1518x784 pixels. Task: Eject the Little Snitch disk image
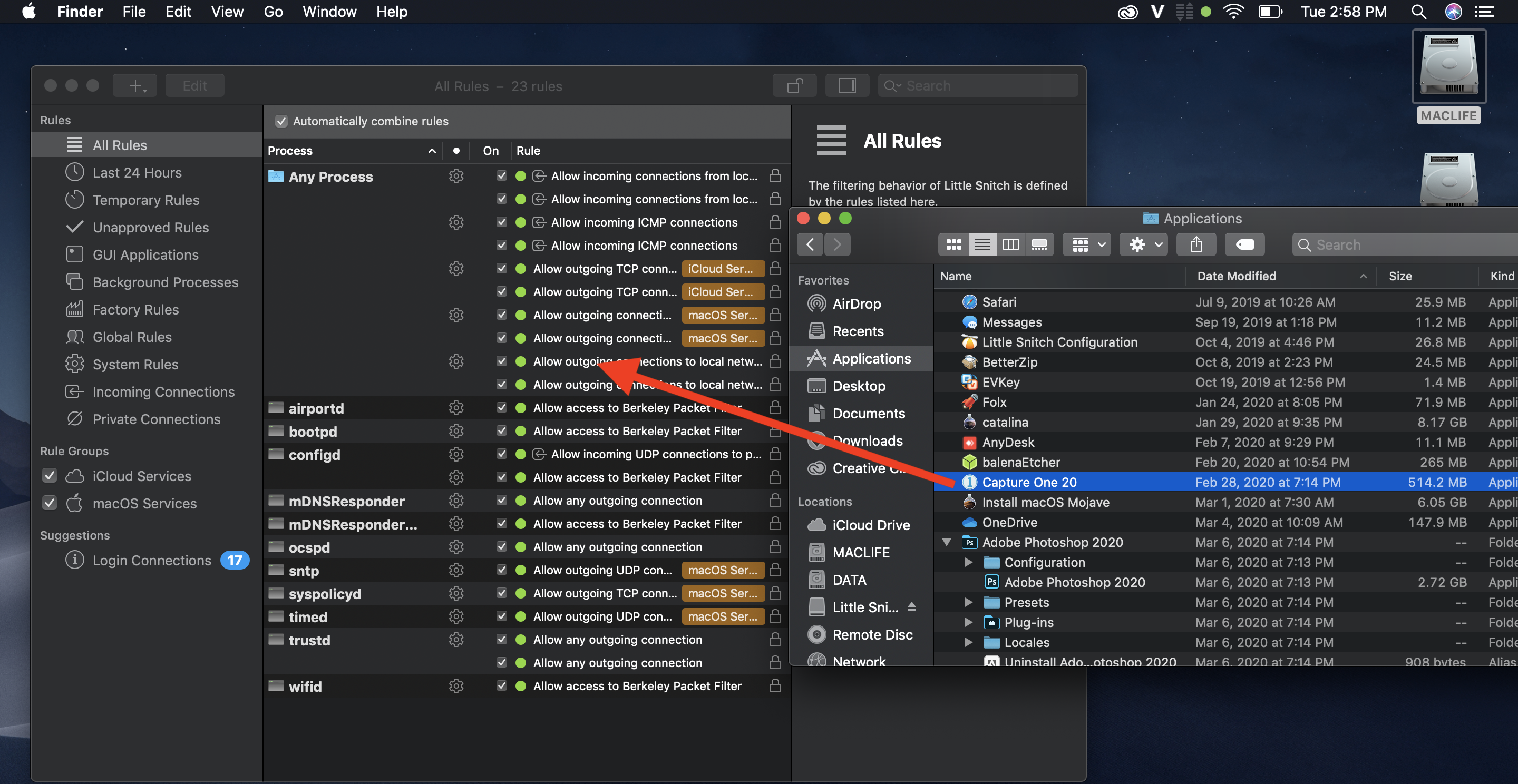pyautogui.click(x=912, y=606)
